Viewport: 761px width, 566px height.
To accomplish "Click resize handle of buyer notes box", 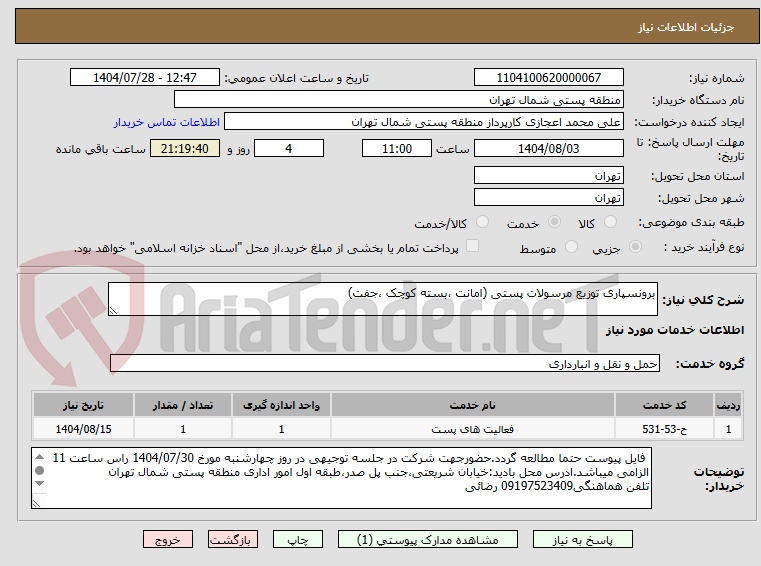I will 36,503.
